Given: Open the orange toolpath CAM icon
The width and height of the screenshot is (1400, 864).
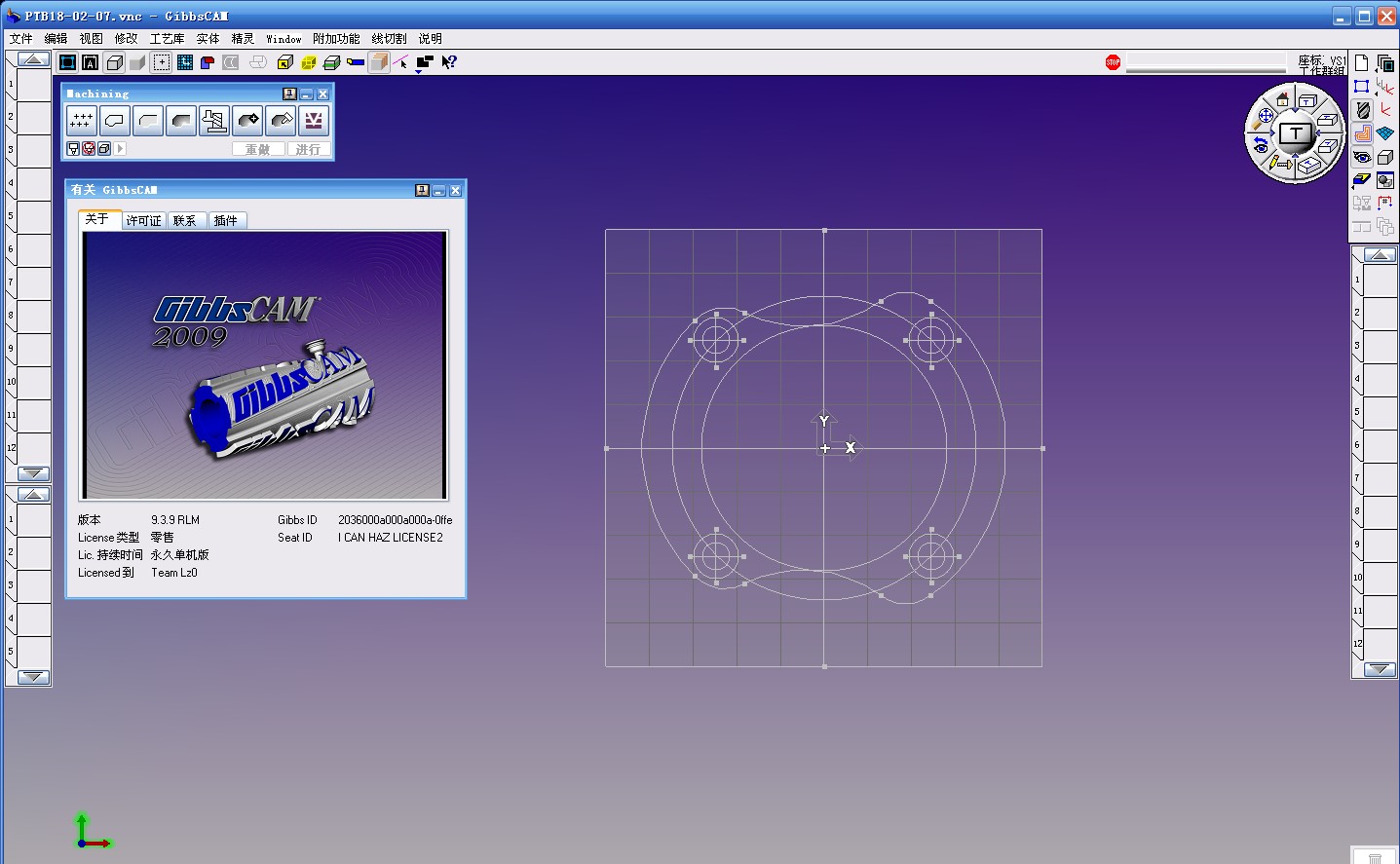Looking at the screenshot, I should pyautogui.click(x=1362, y=133).
